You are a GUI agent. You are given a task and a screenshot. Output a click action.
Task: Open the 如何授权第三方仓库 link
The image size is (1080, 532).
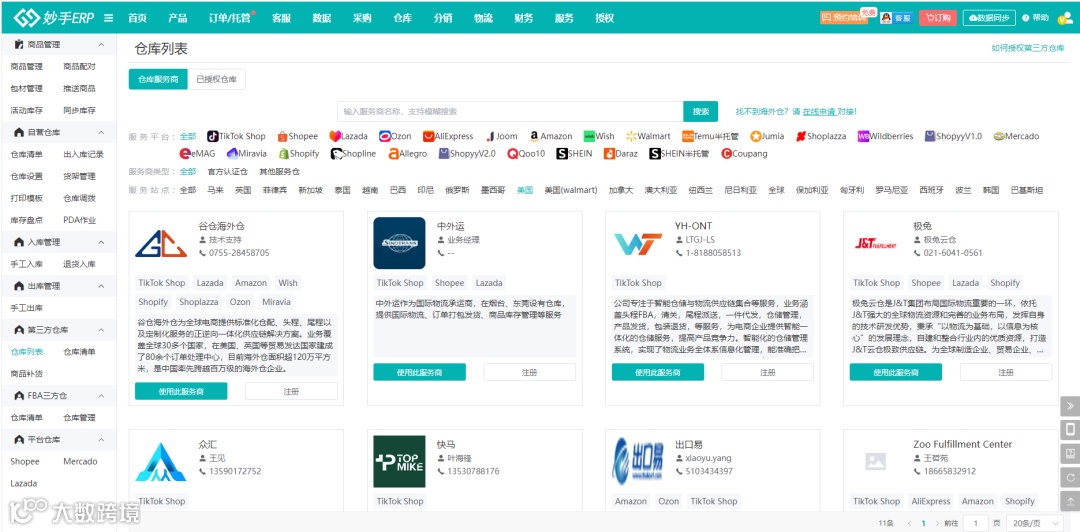(x=1028, y=48)
